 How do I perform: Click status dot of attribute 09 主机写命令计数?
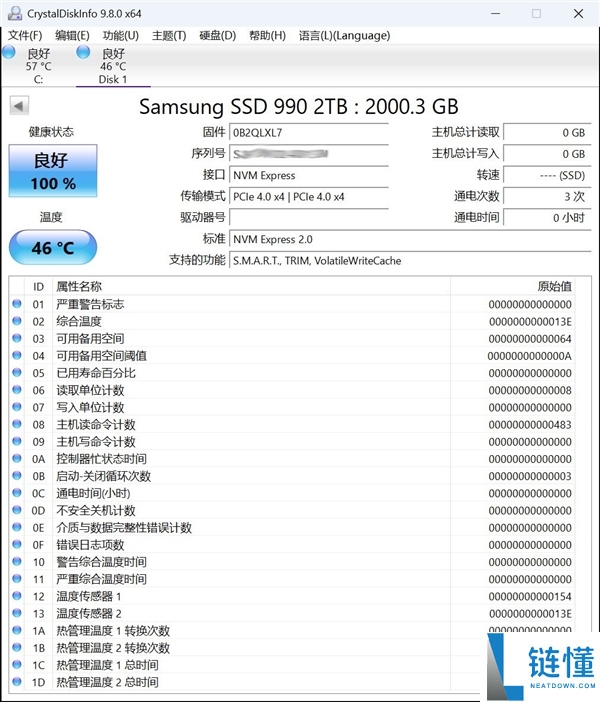17,441
